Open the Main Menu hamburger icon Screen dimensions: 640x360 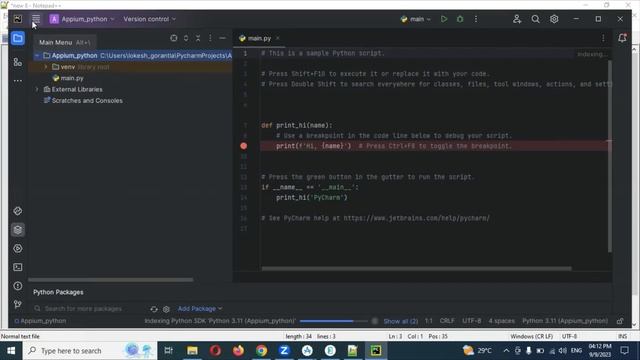[x=36, y=19]
